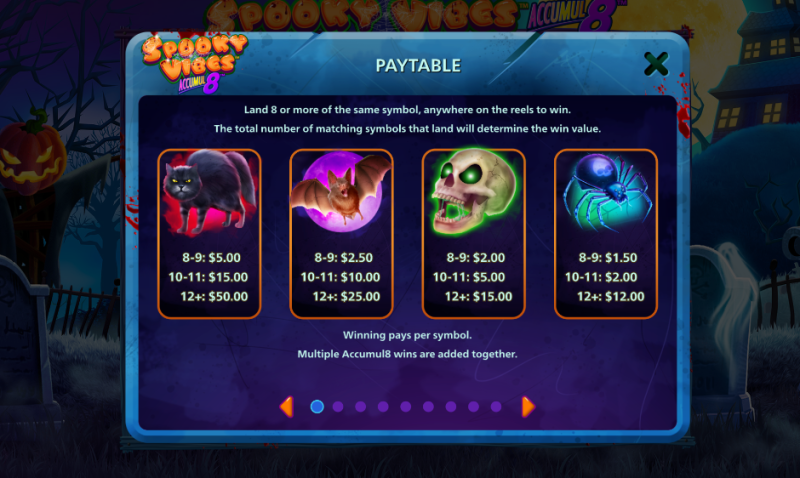Select the seventh page indicator dot
The width and height of the screenshot is (800, 478).
(x=451, y=407)
